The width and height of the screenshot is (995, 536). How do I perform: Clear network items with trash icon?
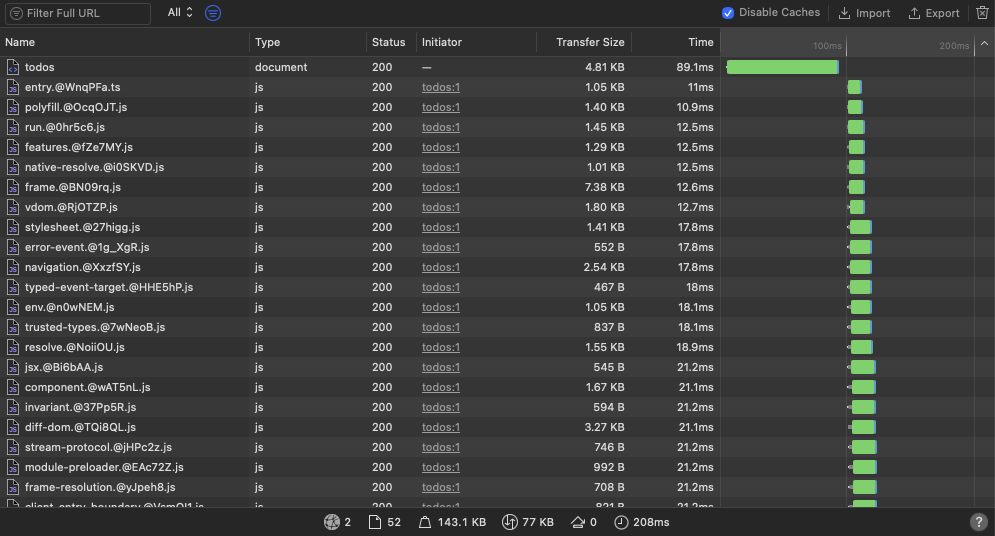(982, 13)
